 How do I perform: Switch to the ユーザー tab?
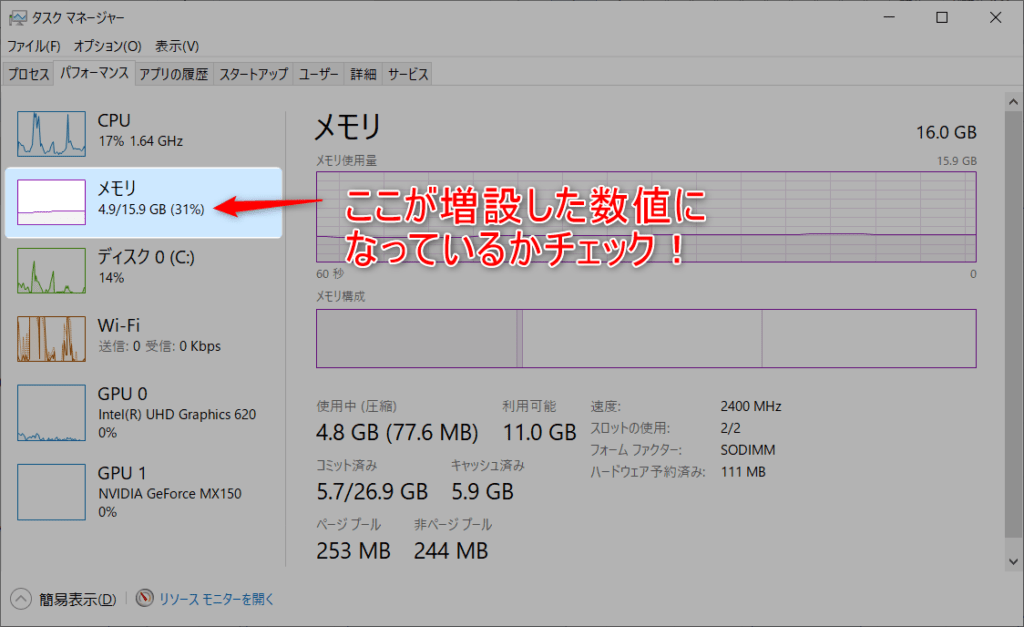[319, 74]
